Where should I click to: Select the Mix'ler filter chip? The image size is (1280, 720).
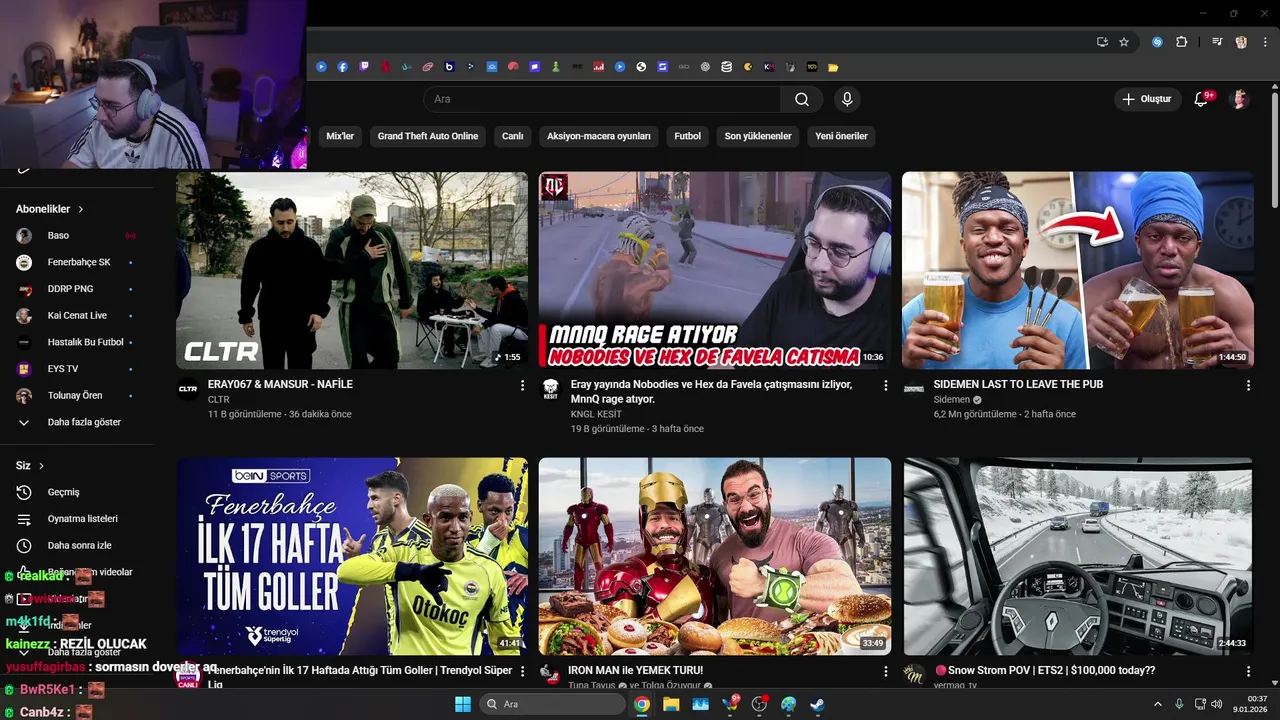(340, 136)
